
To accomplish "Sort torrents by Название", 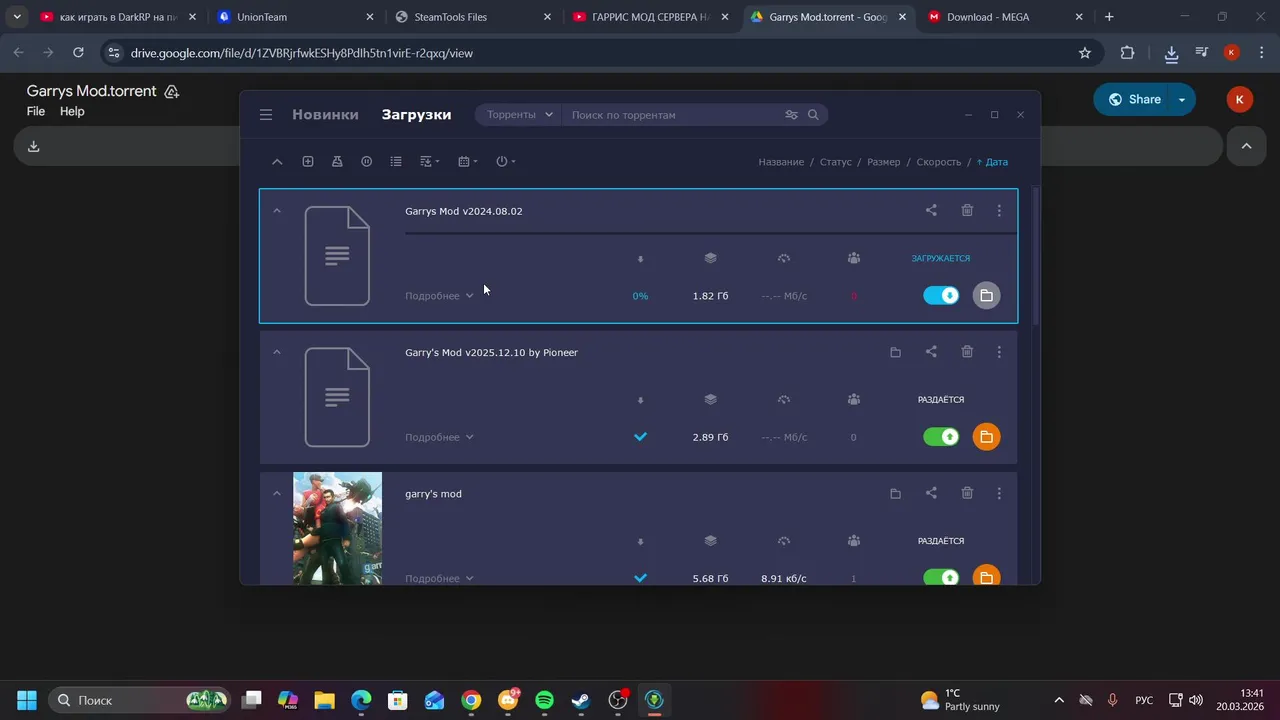I will (781, 162).
